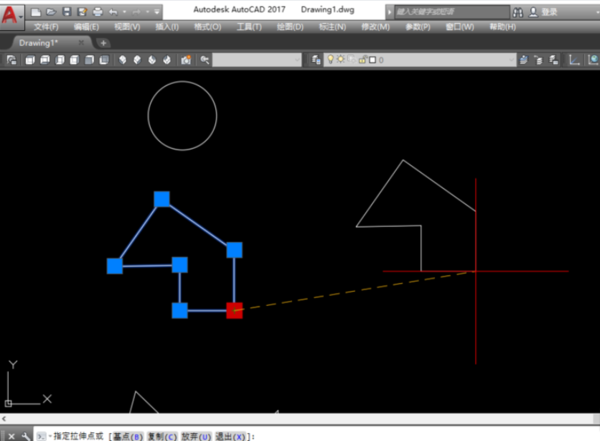Click the wrench customize icon on command line
Image resolution: width=600 pixels, height=441 pixels.
pos(24,436)
